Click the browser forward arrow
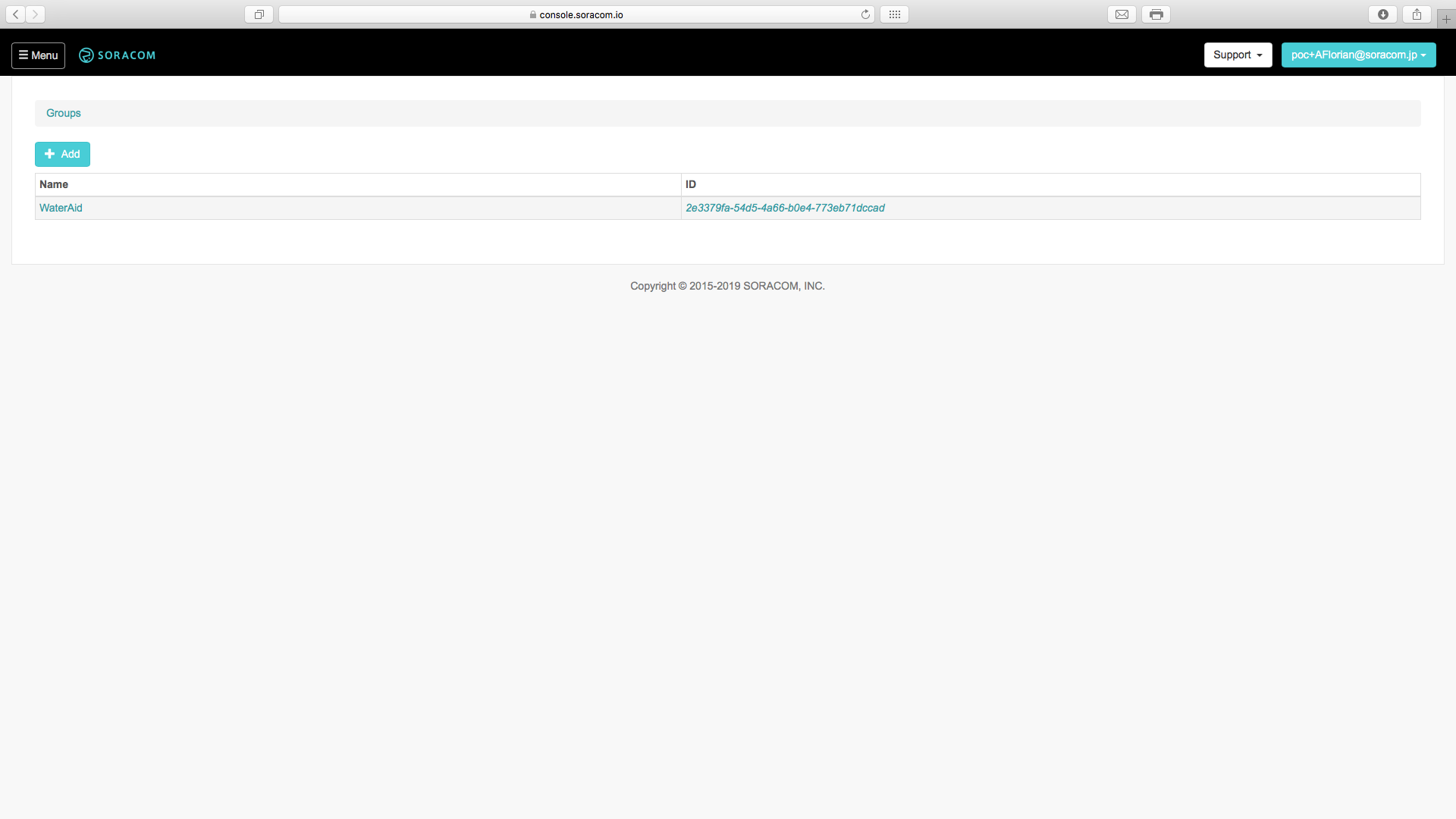This screenshot has width=1456, height=819. pos(35,14)
